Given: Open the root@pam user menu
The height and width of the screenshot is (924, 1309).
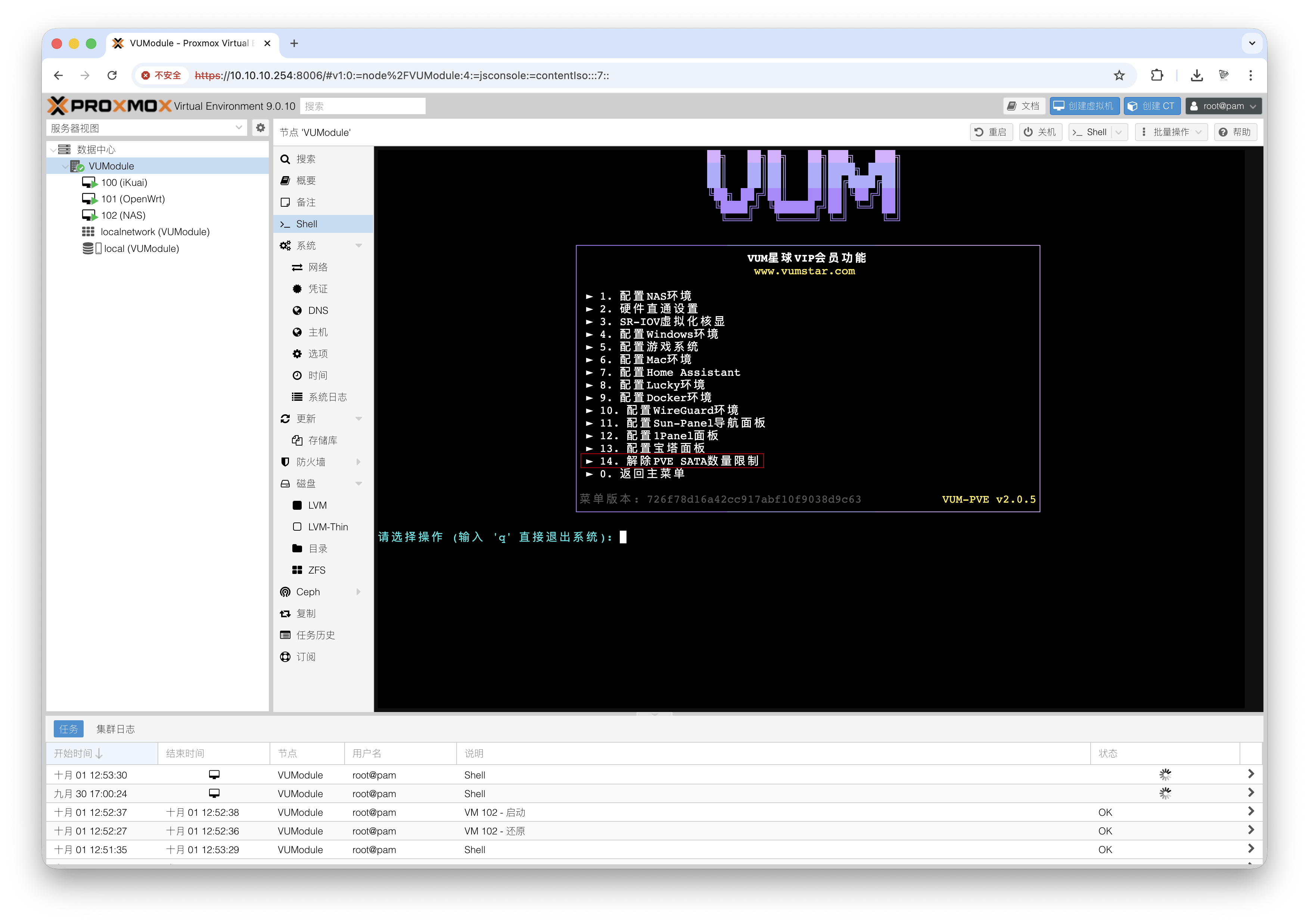Looking at the screenshot, I should point(1222,106).
